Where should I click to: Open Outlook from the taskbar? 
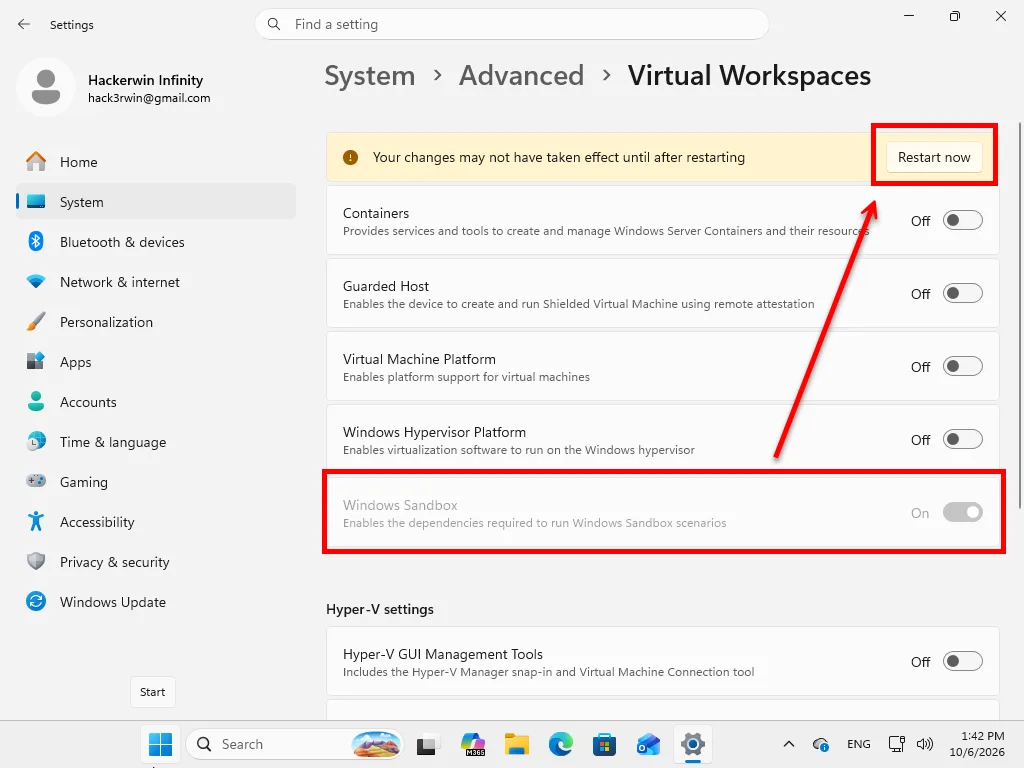(x=648, y=744)
